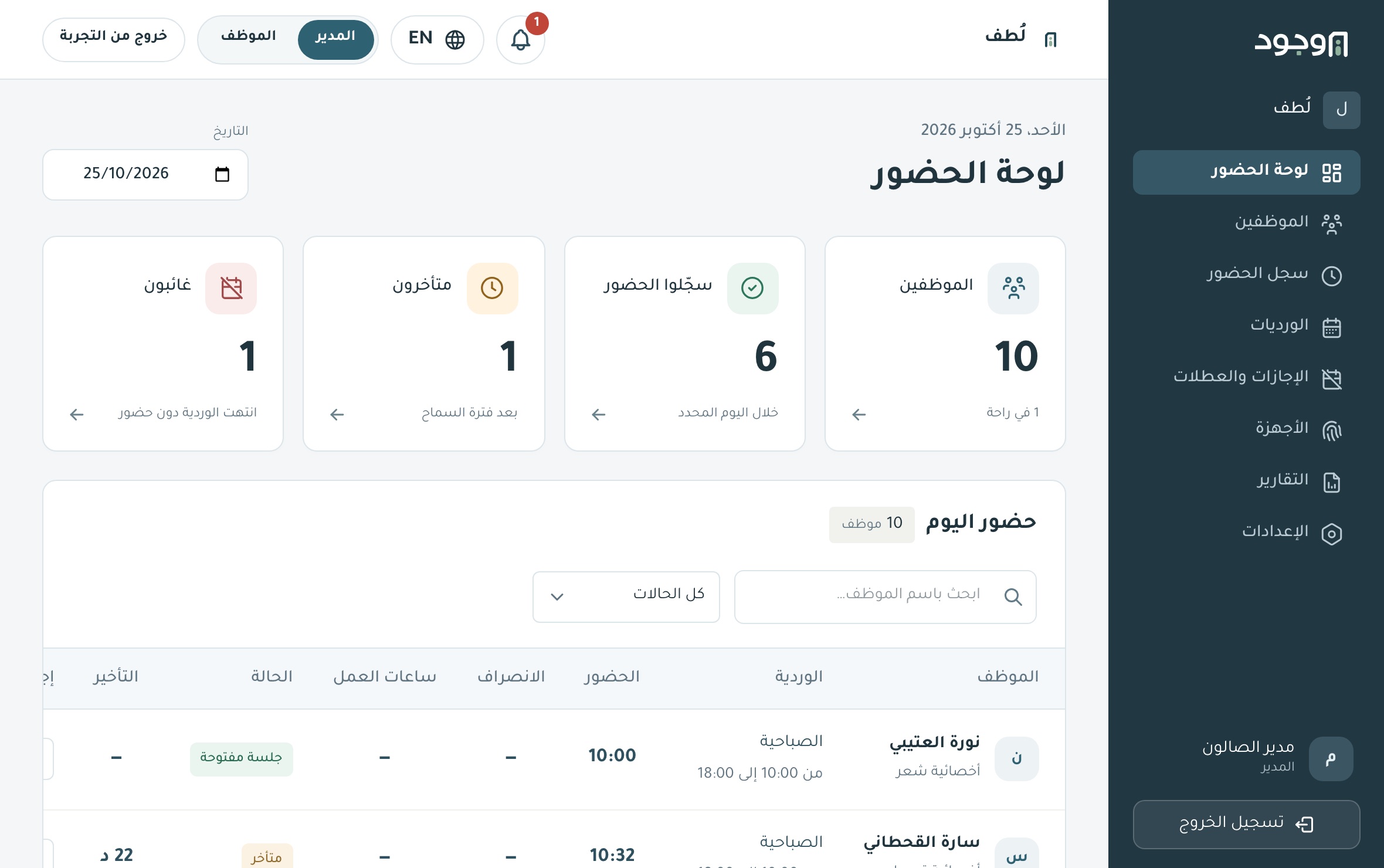Click the لُطف header company icon

pos(1051,40)
